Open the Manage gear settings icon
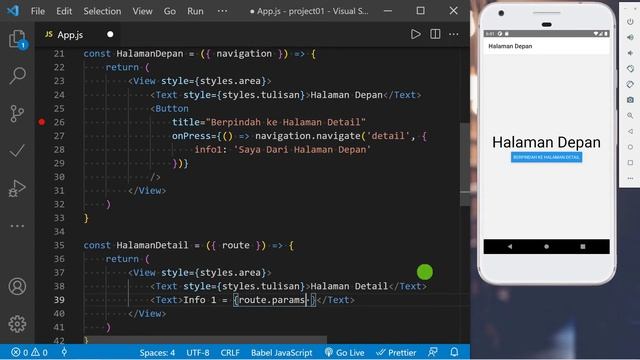 click(x=17, y=324)
